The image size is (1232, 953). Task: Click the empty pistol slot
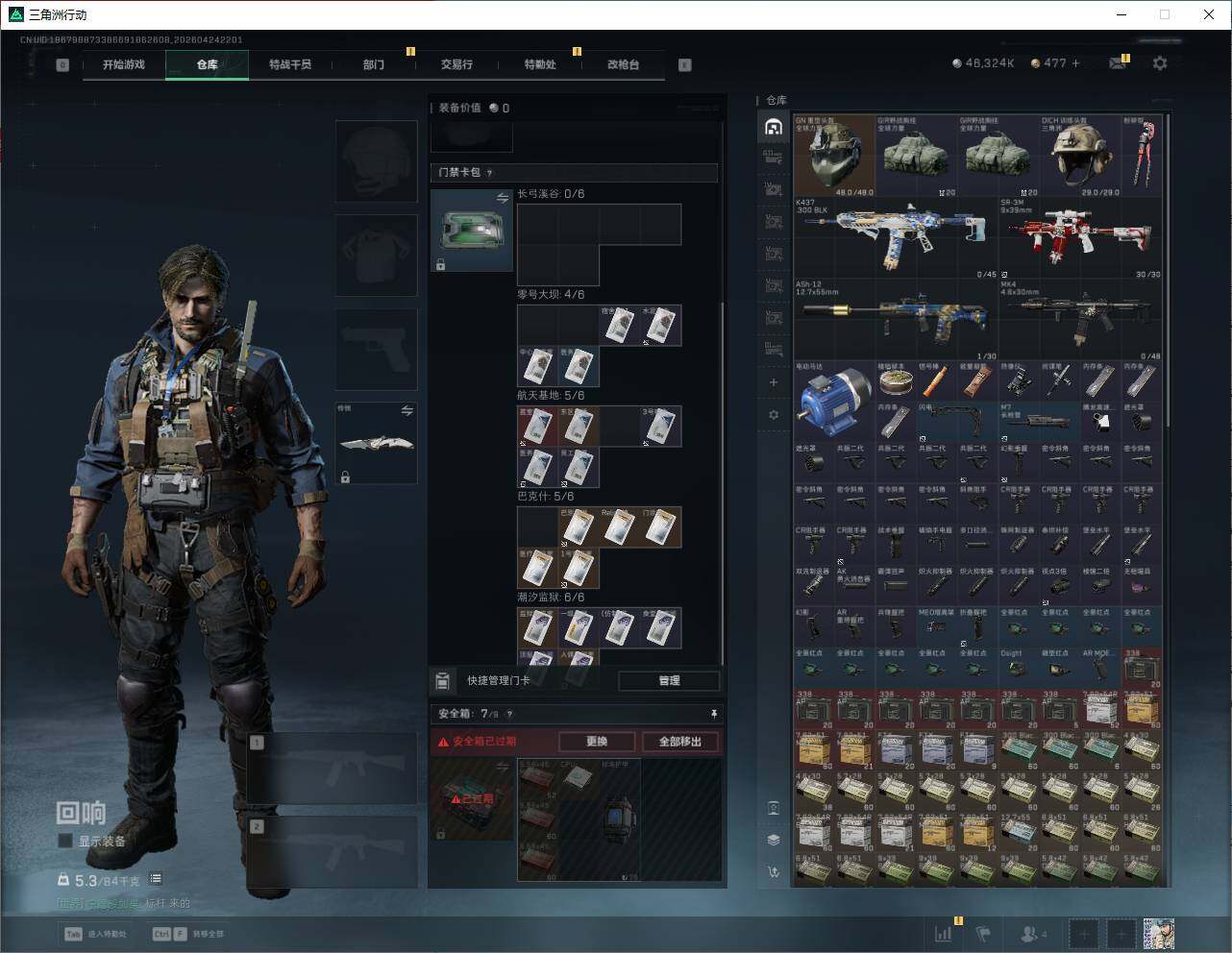coord(376,349)
